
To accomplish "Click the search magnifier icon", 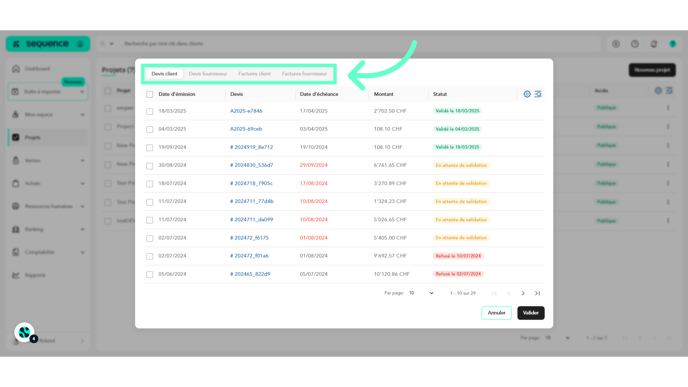I will tap(103, 44).
